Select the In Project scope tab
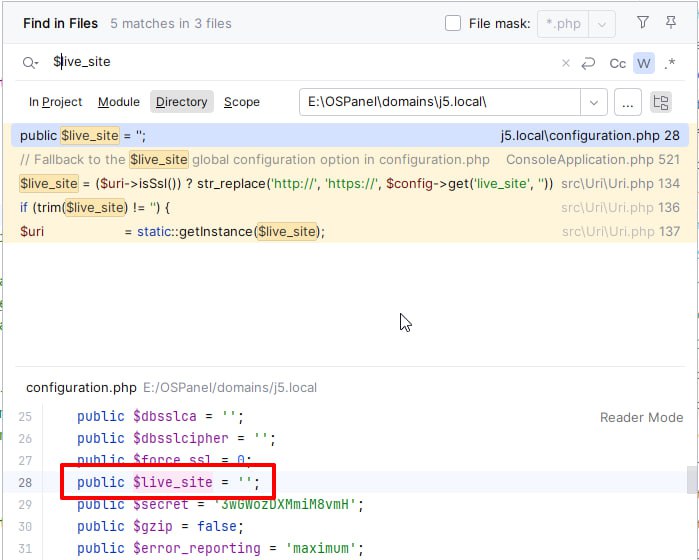This screenshot has height=560, width=699. (55, 102)
